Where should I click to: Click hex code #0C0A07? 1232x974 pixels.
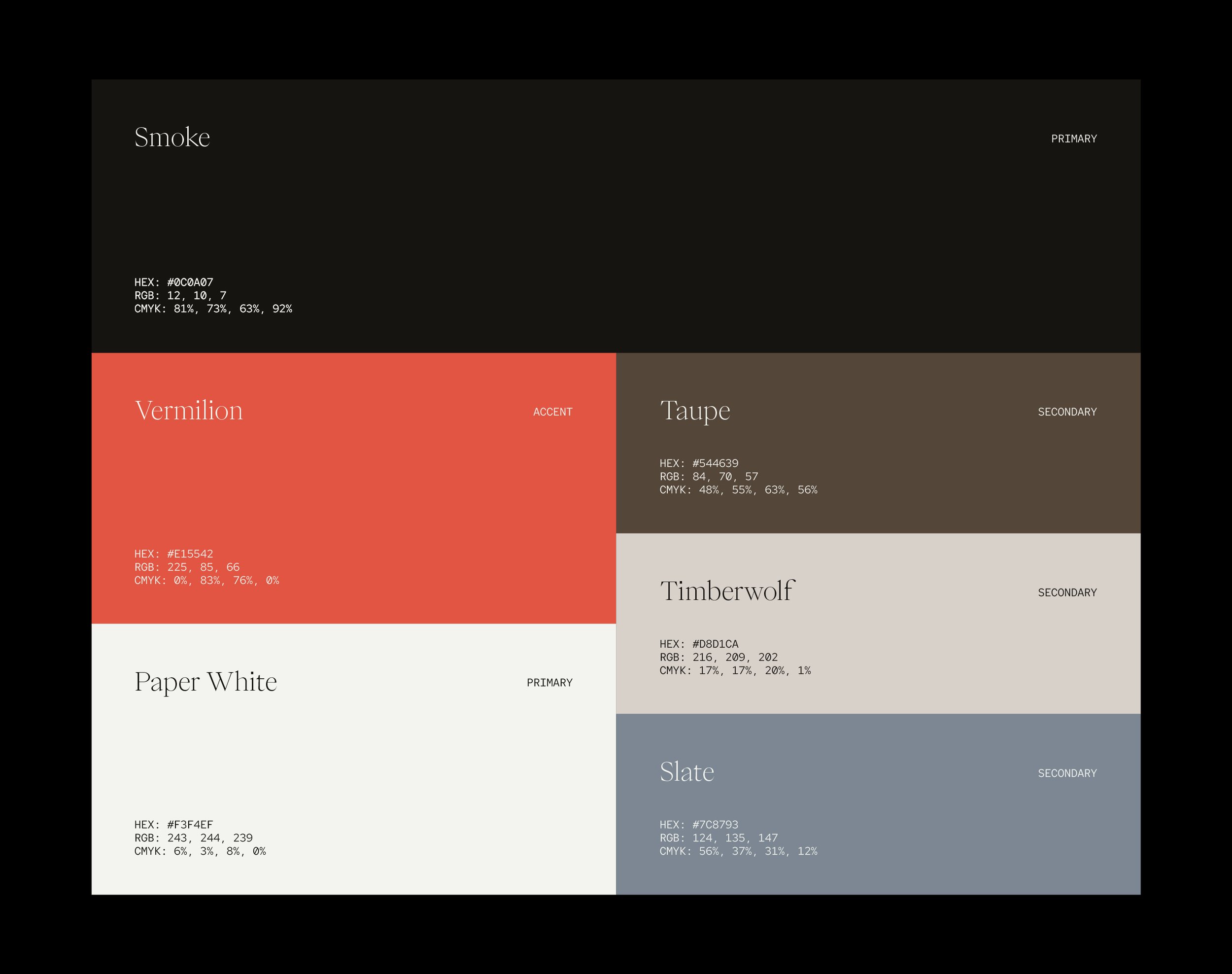[190, 282]
